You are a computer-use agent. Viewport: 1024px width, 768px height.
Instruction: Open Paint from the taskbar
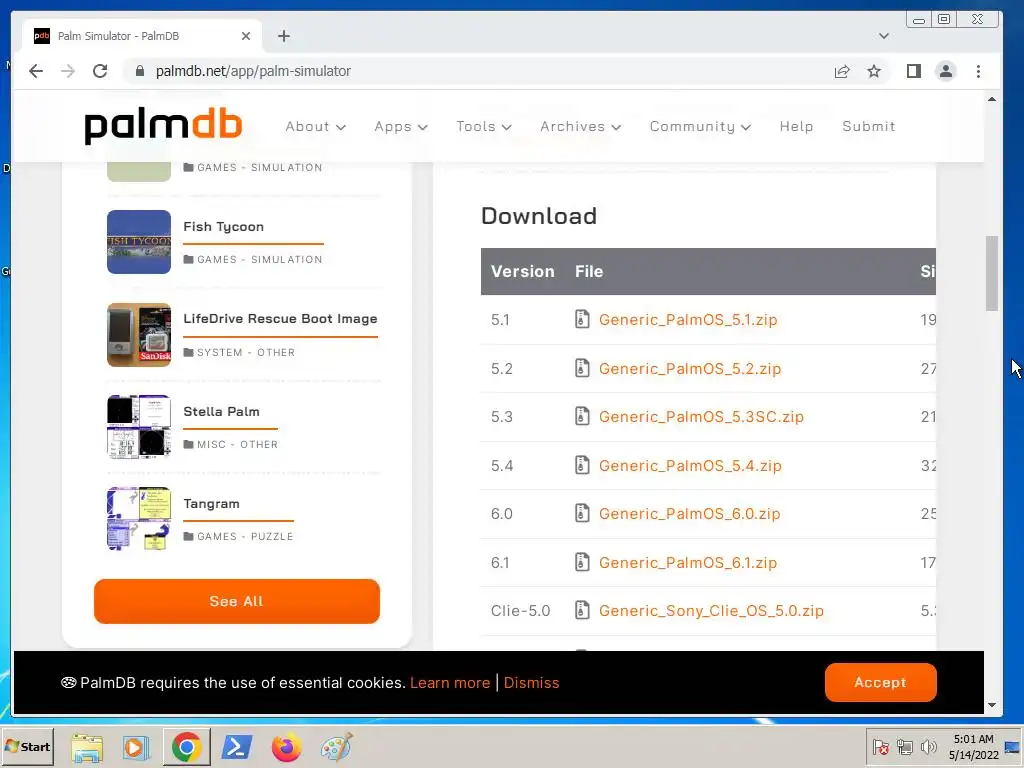pyautogui.click(x=336, y=748)
